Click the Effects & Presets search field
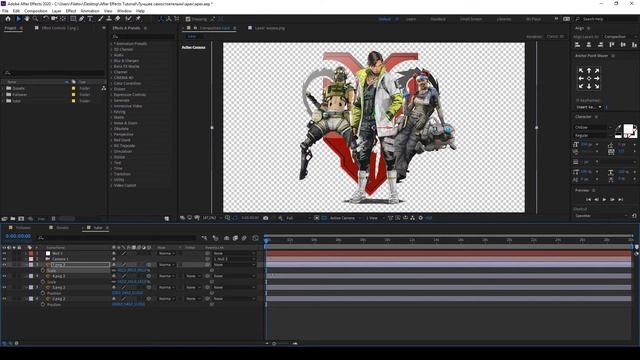Viewport: 640px width, 360px height. tap(144, 36)
